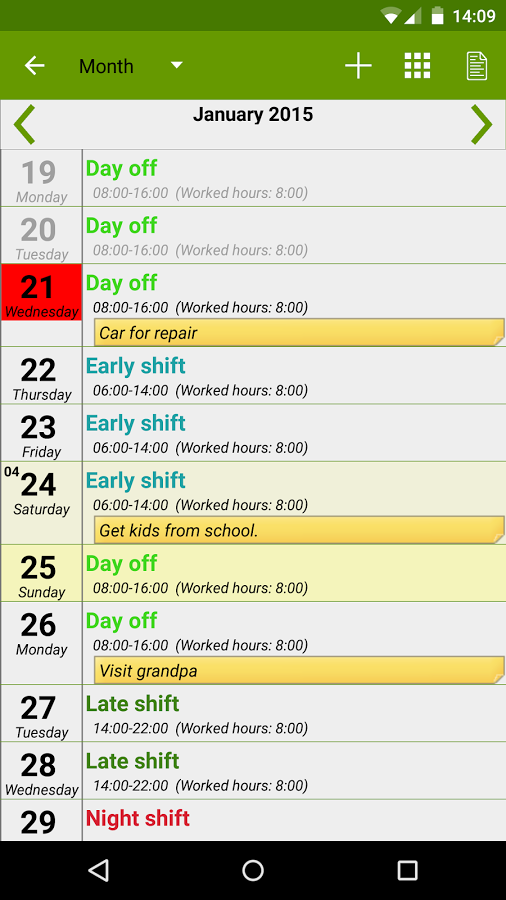
Task: Open the Month view dropdown
Action: 131,66
